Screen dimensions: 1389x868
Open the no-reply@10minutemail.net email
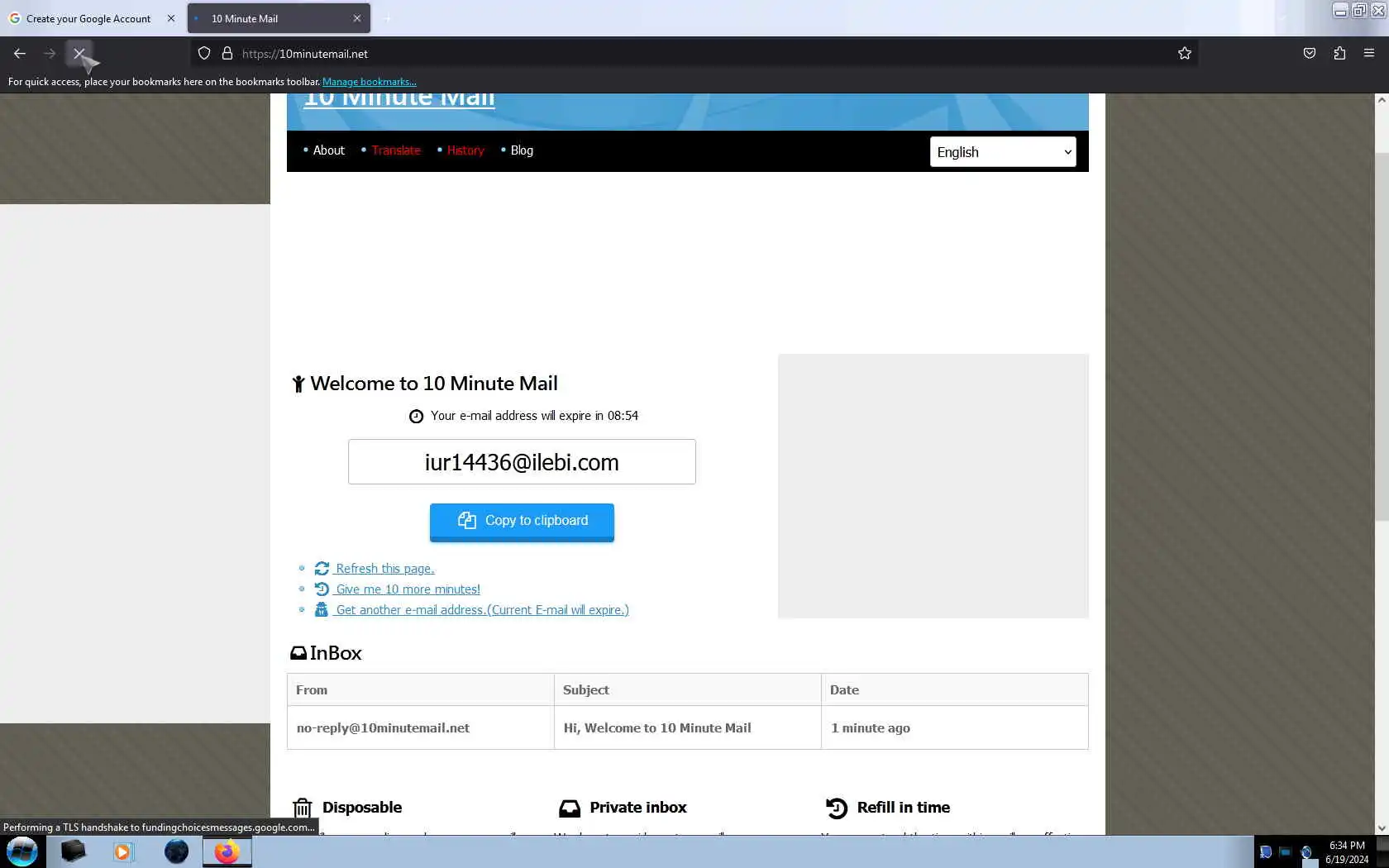pos(383,728)
